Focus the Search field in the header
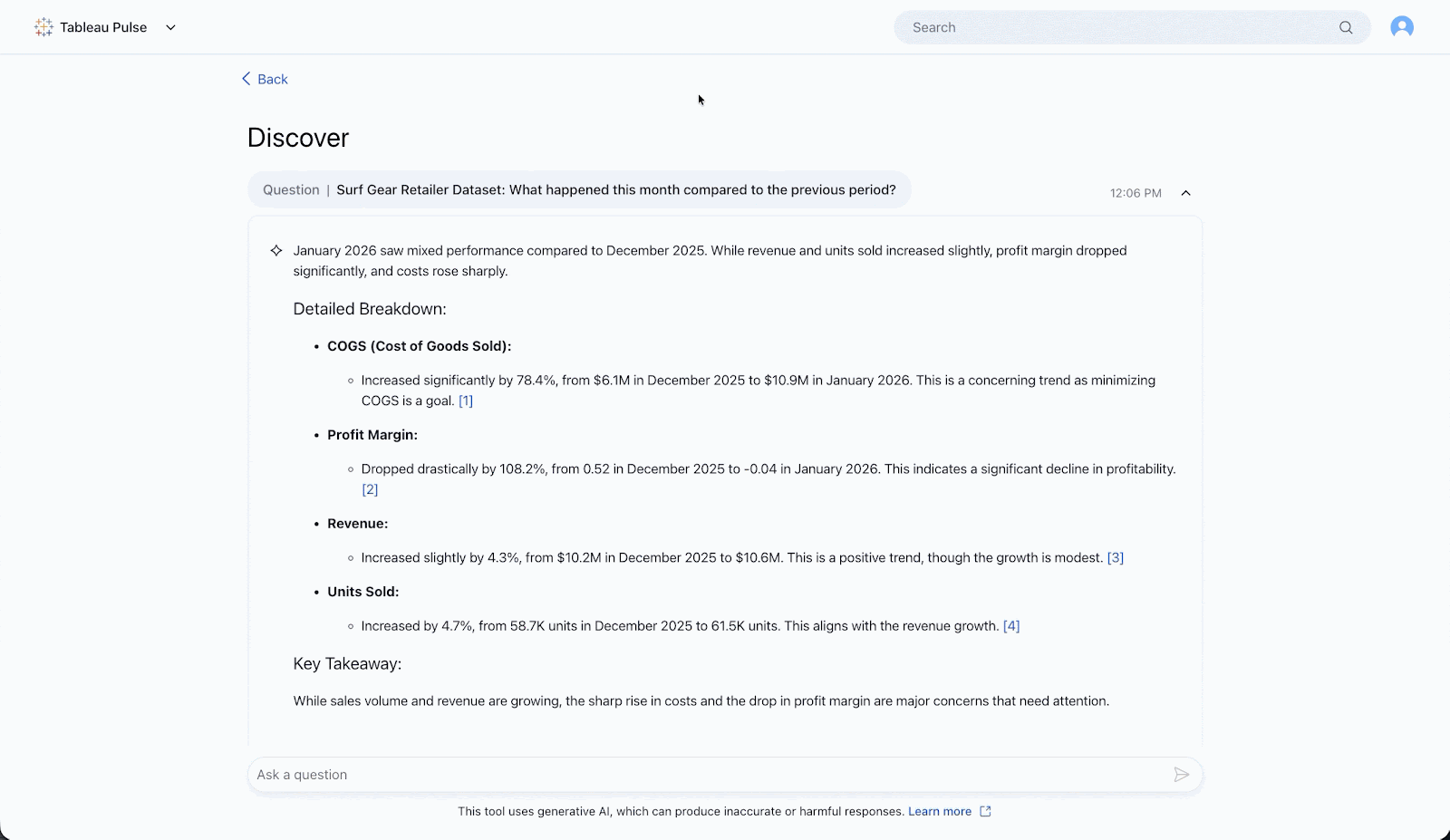 tap(1115, 27)
